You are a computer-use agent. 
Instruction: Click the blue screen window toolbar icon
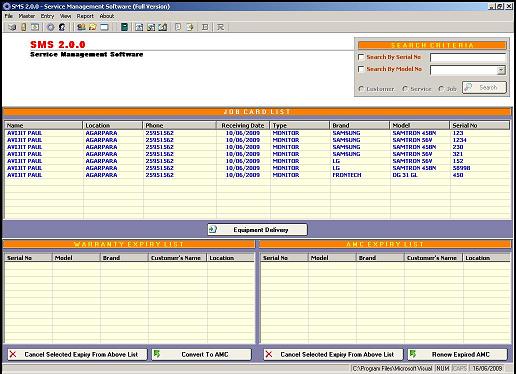click(104, 27)
